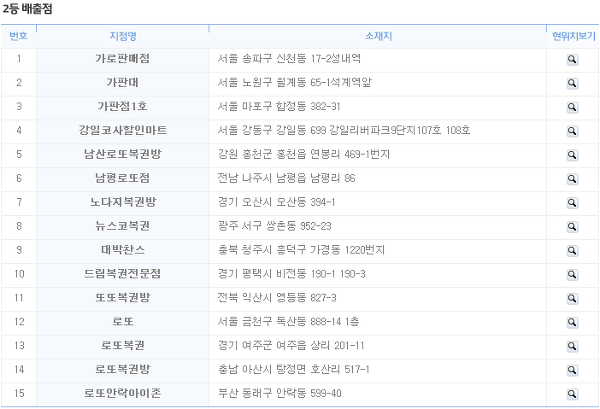Click address 광주 서구 쌍촌동 952-23
Viewport: 600px width, 409px height.
tap(274, 226)
